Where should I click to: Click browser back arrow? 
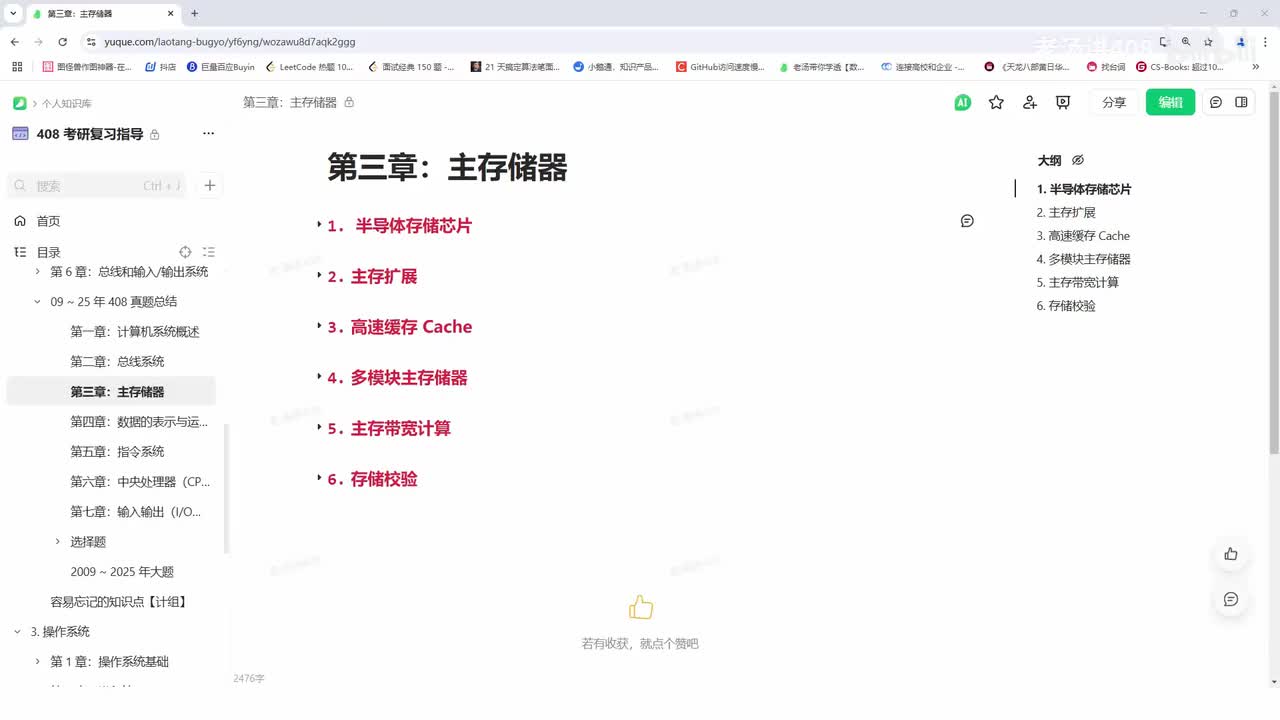14,42
